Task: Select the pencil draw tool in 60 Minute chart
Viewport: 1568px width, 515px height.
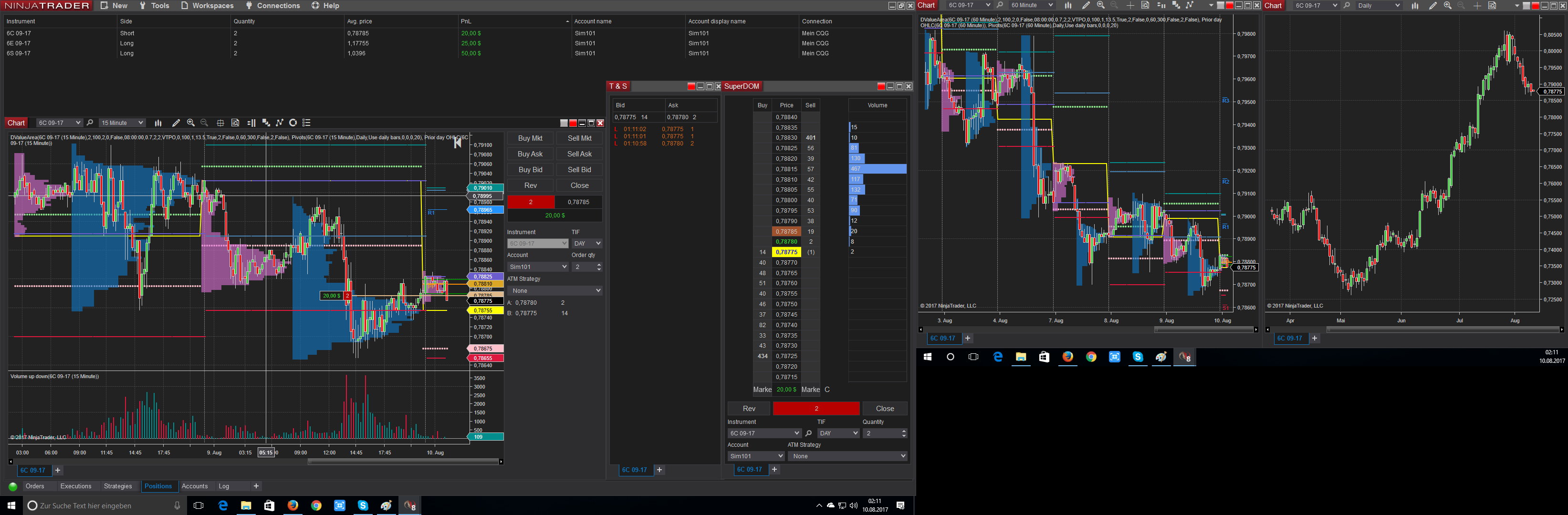Action: coord(1086,5)
